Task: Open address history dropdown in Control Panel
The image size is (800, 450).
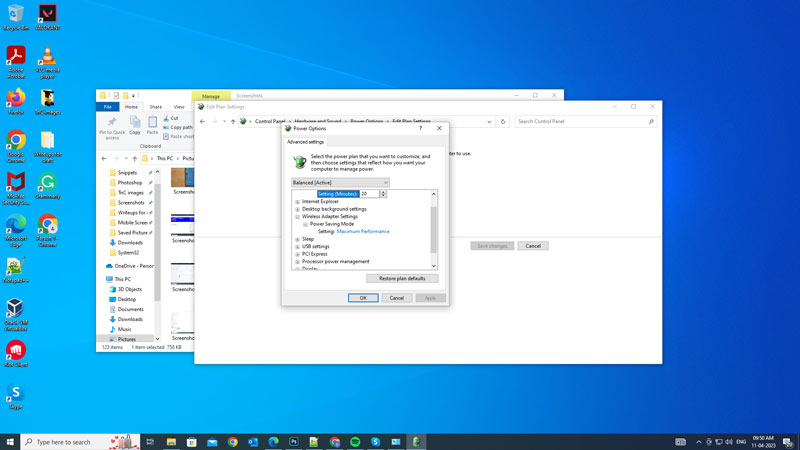Action: pyautogui.click(x=489, y=121)
